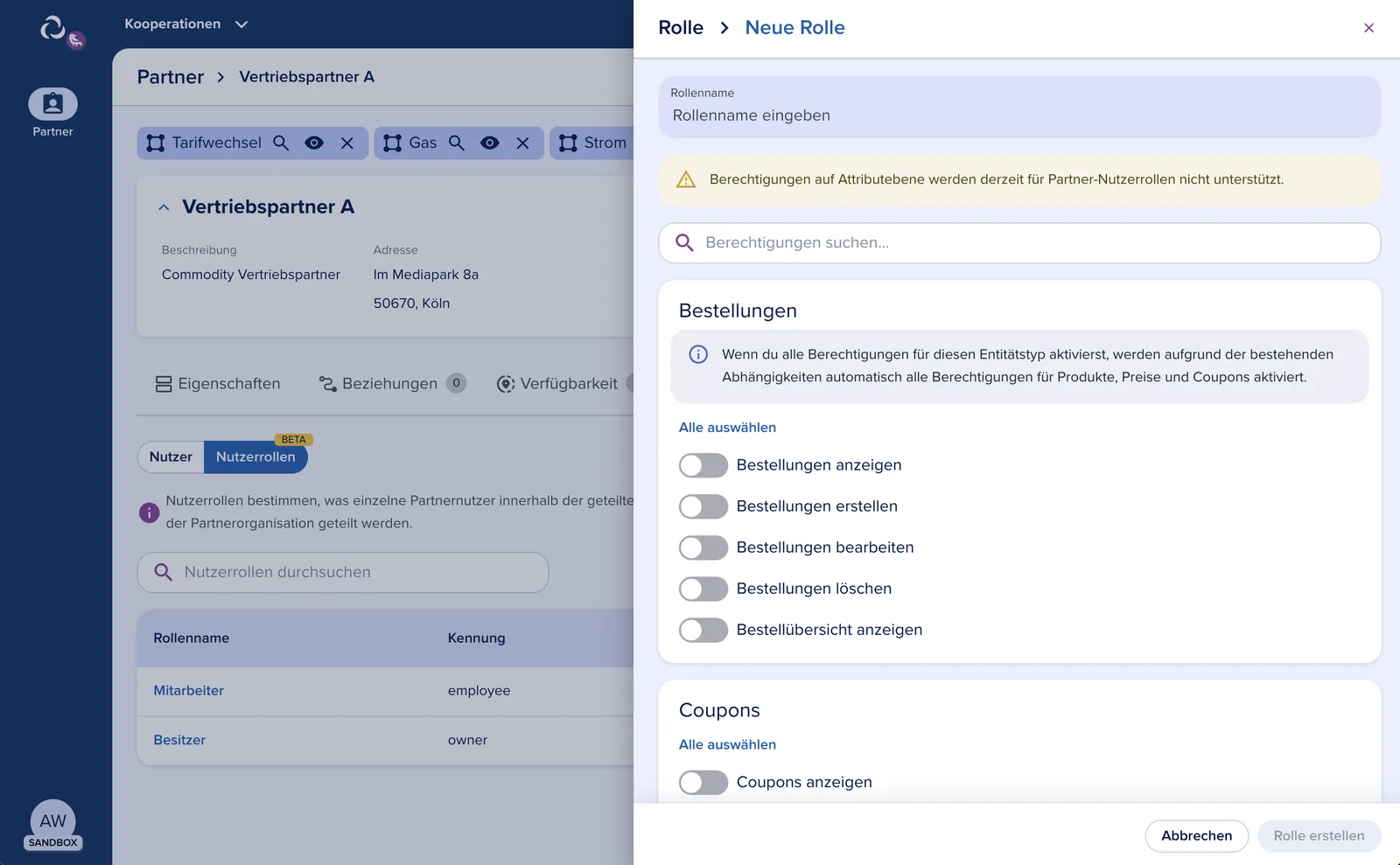Click the Eigenschaften tab icon
The height and width of the screenshot is (865, 1400).
[164, 384]
